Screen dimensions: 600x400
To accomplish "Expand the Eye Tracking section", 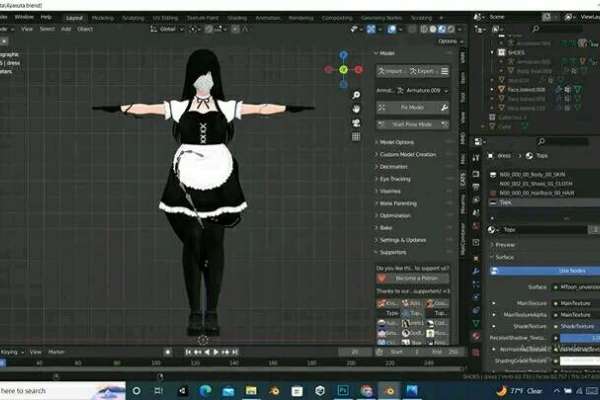I will (395, 179).
